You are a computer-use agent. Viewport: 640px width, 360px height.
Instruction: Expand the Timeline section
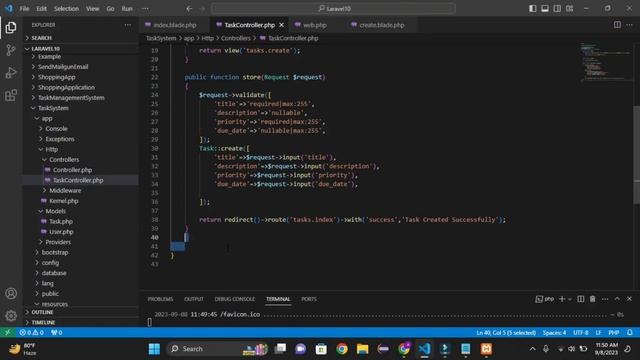click(43, 322)
